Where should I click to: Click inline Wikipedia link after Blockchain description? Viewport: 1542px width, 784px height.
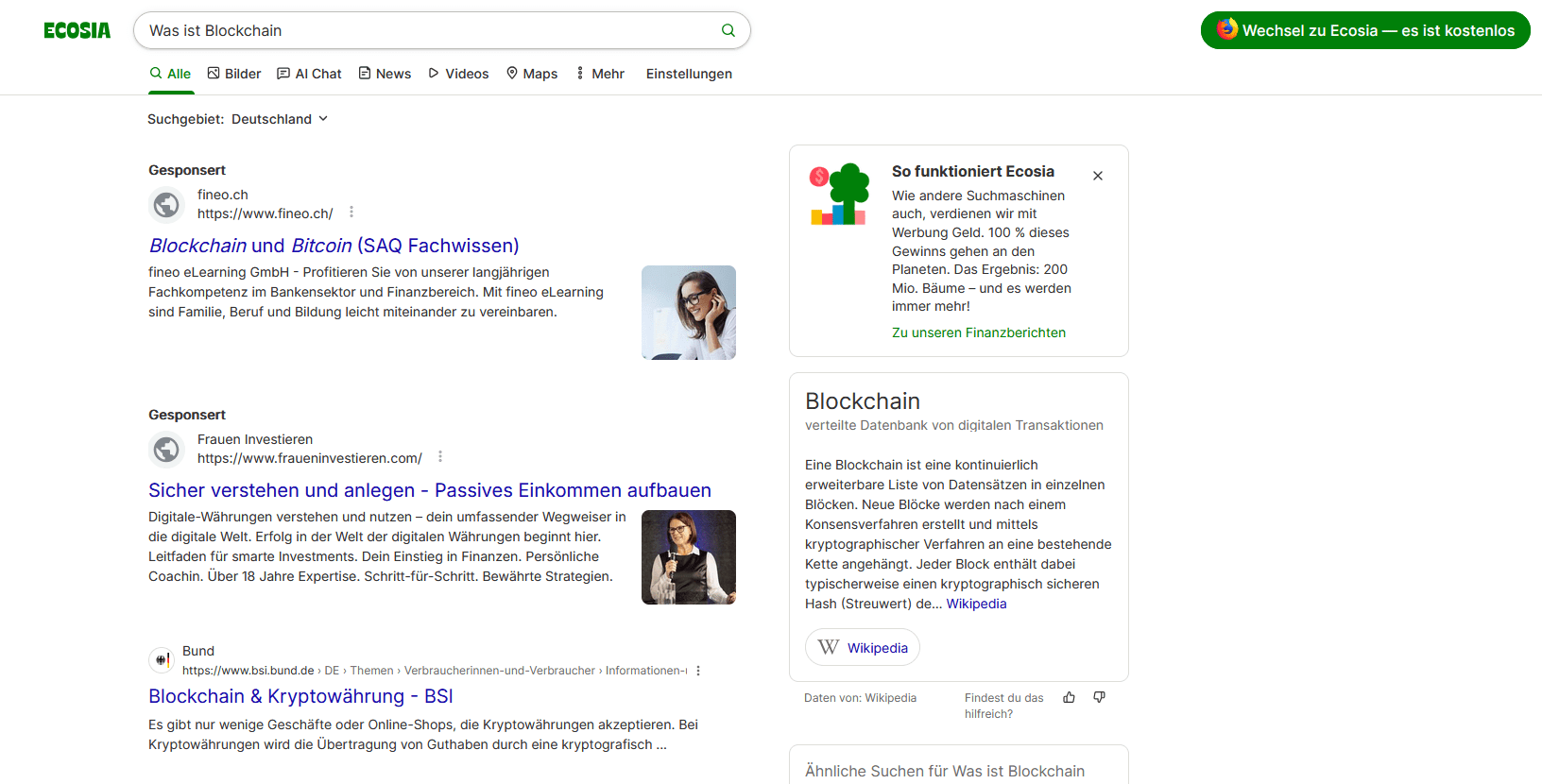(x=976, y=604)
